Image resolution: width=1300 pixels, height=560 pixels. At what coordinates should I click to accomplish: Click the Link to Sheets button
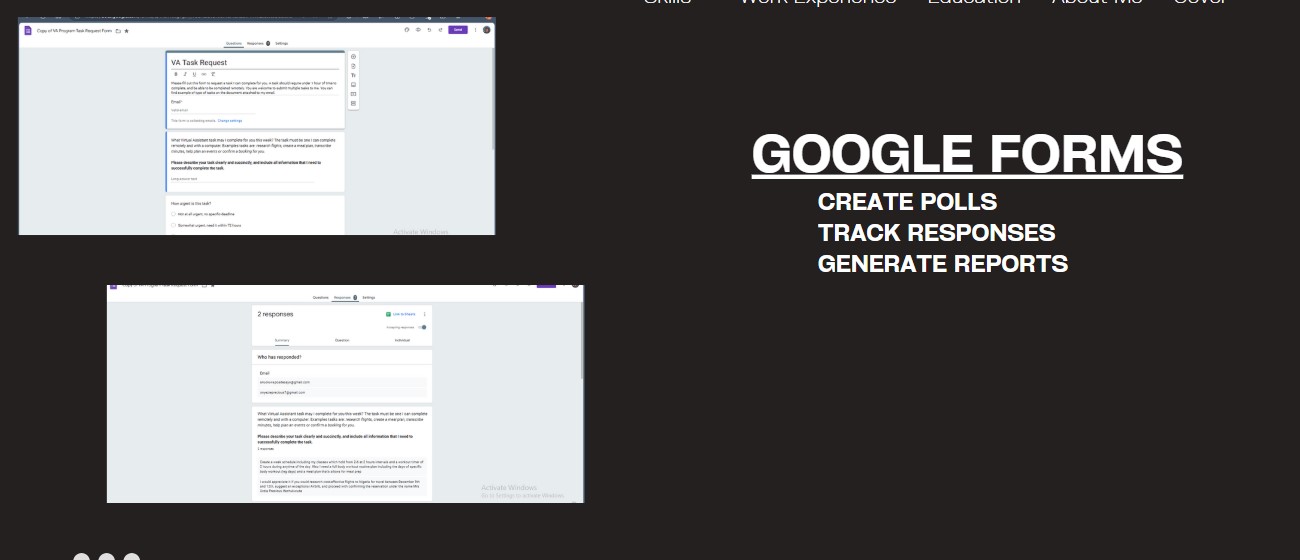pos(403,314)
